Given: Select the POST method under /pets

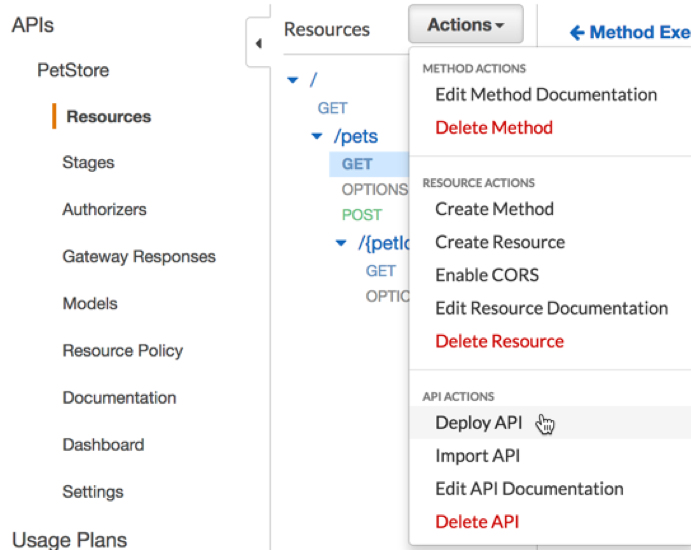Looking at the screenshot, I should coord(361,215).
